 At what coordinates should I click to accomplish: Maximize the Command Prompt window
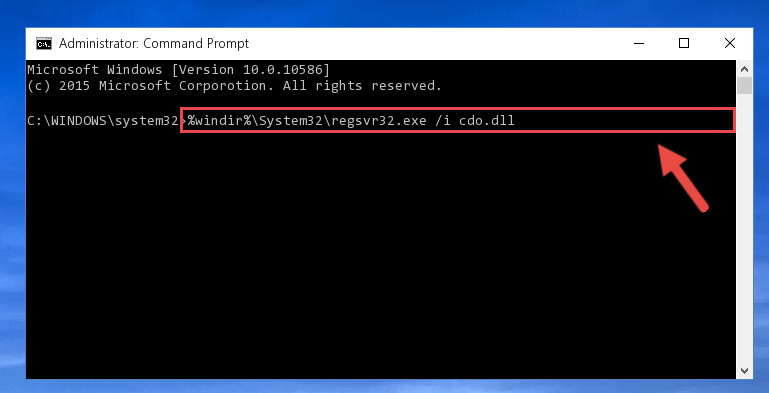(x=684, y=43)
